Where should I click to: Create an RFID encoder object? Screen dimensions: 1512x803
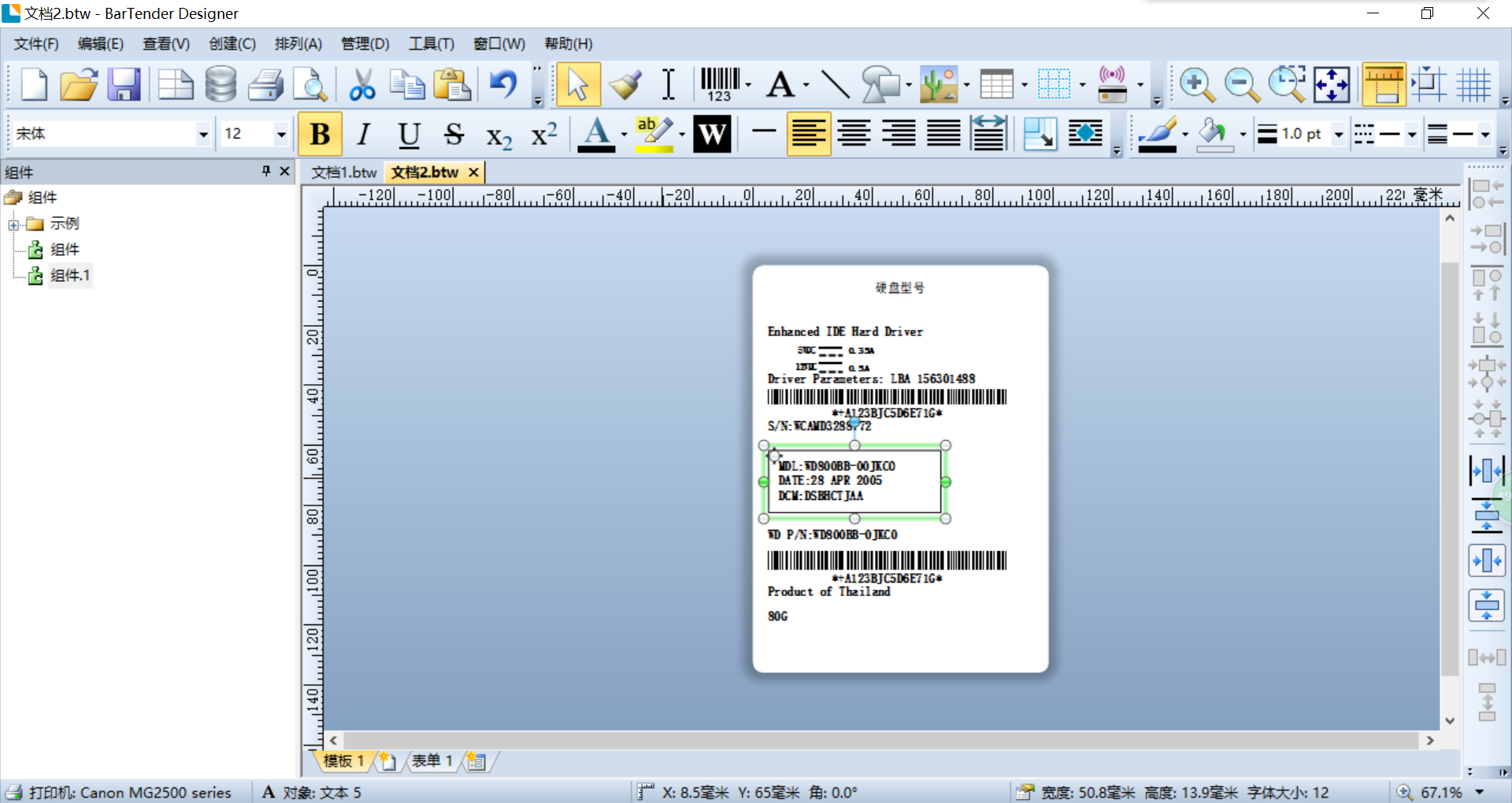pyautogui.click(x=1112, y=84)
